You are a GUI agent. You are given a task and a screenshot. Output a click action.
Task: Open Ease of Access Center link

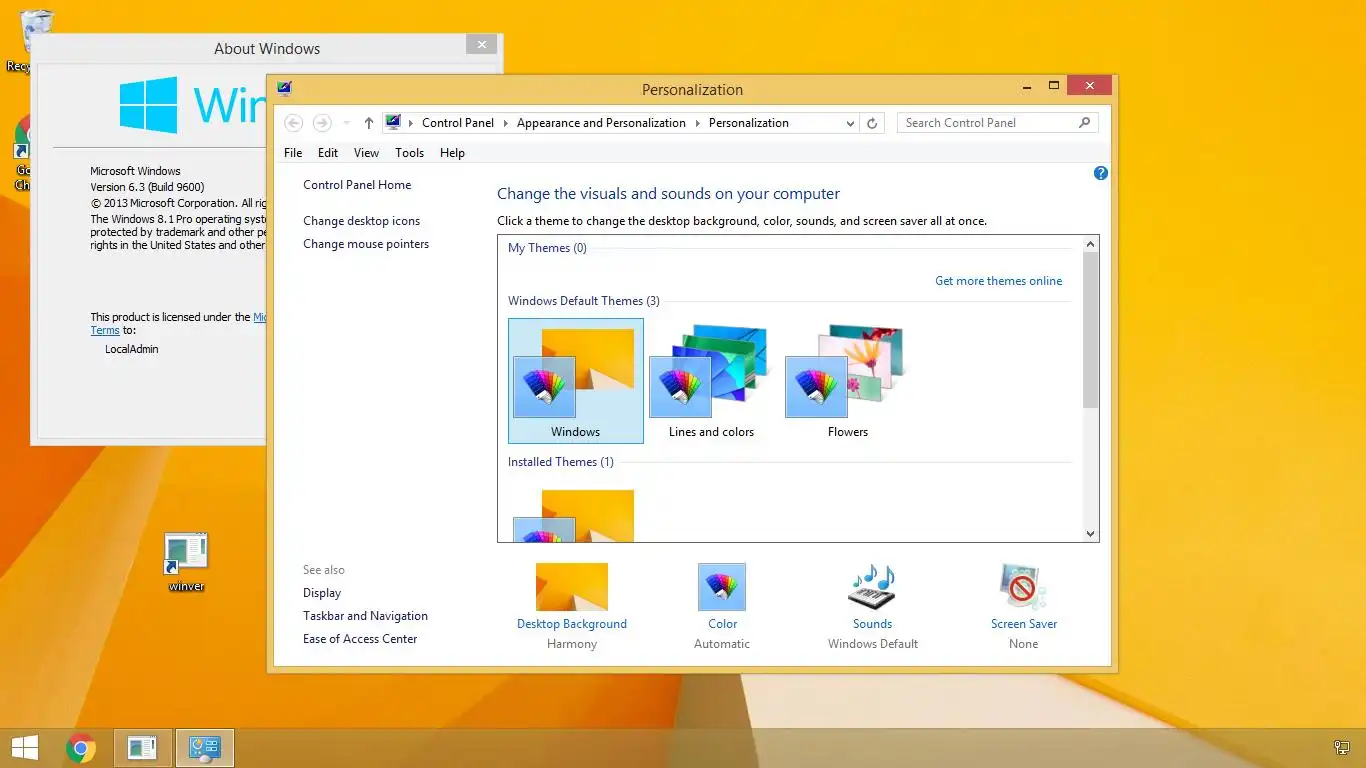pos(360,639)
